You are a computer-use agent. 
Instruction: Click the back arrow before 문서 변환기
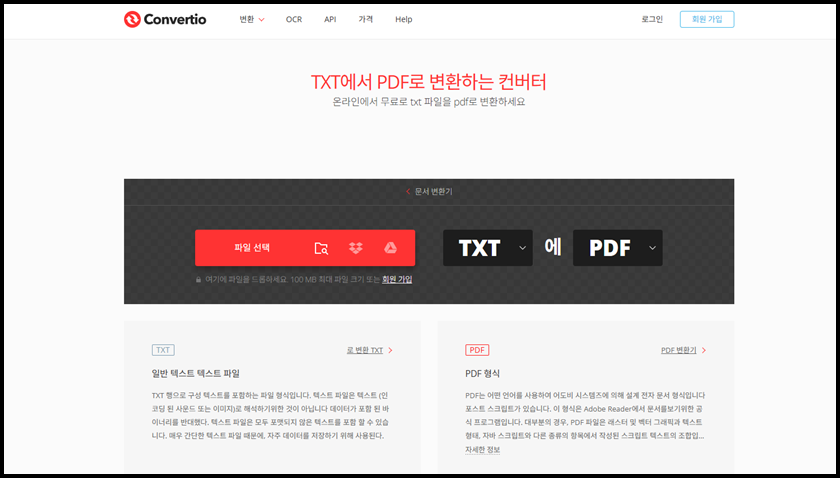pos(408,191)
